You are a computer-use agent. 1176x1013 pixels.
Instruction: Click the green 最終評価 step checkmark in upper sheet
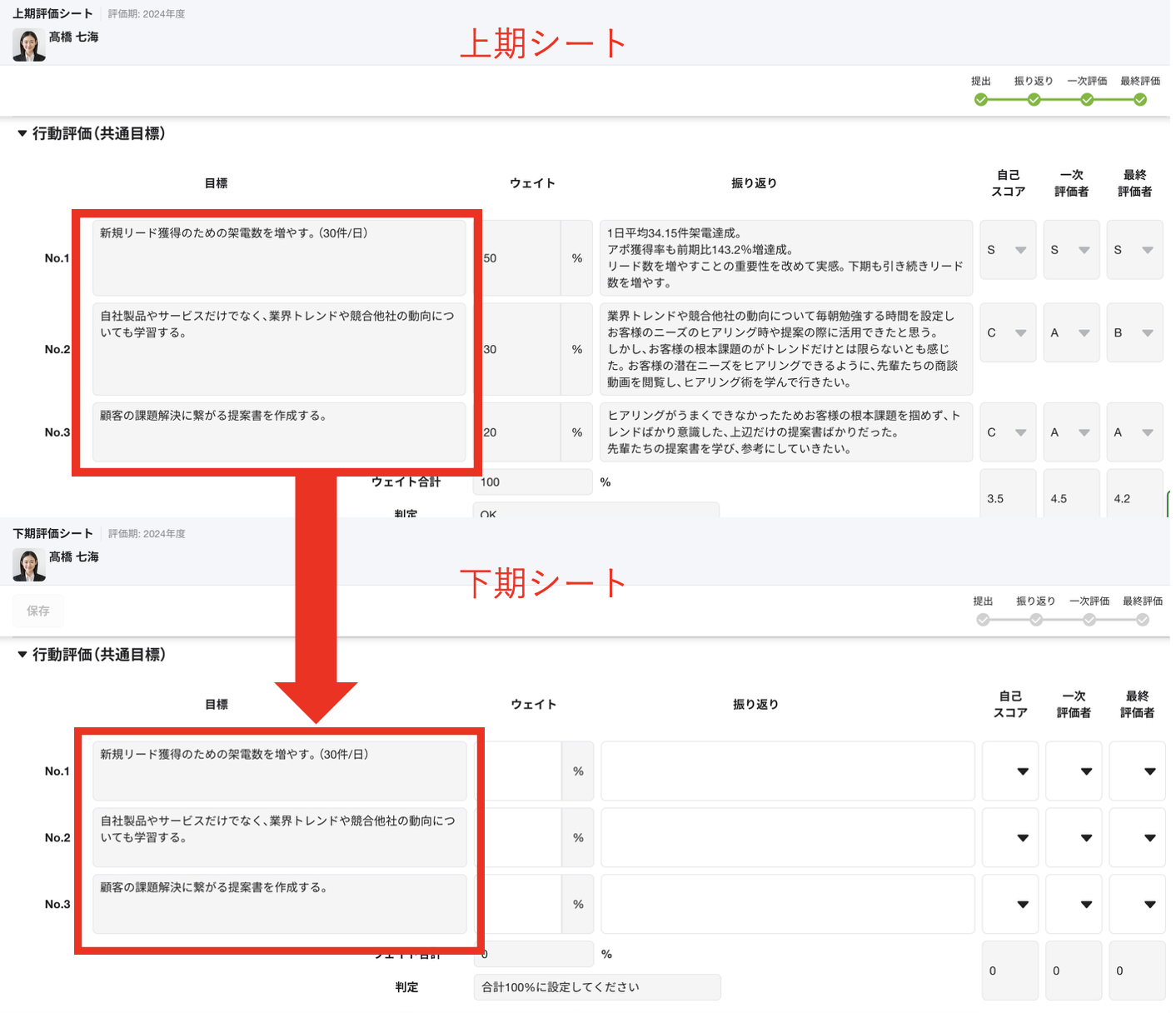1139,100
